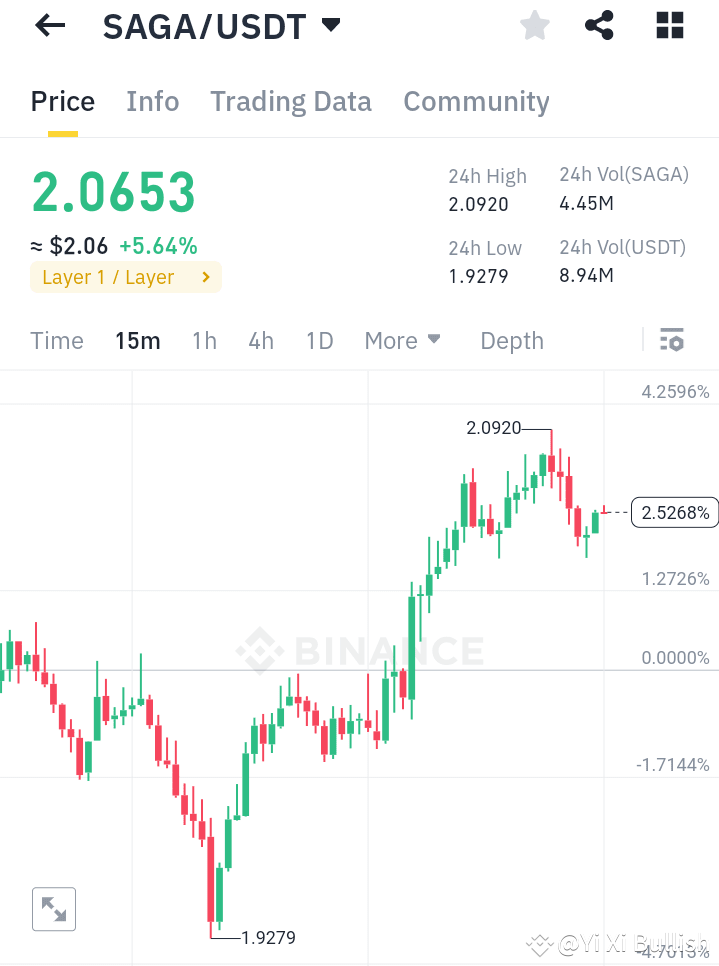
Task: Tap the back arrow to exit the chart
Action: pos(47,25)
